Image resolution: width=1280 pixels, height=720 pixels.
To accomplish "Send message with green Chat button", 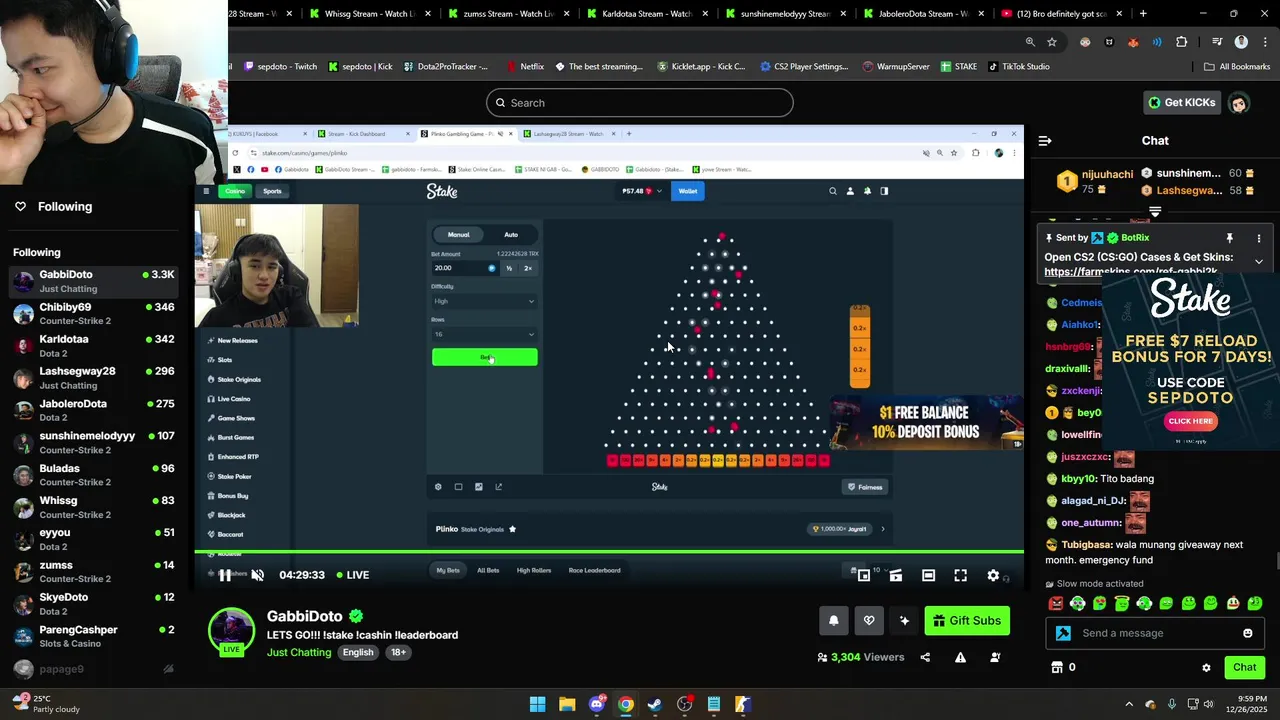I will point(1244,667).
